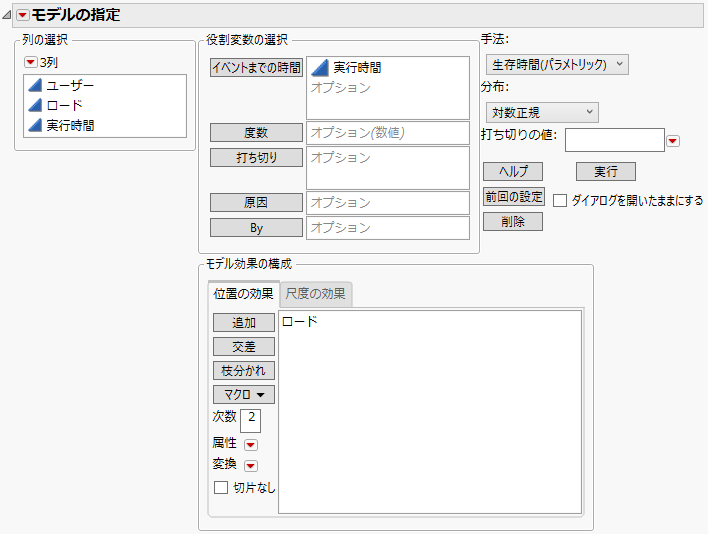Viewport: 708px width, 534px height.
Task: Click the イベントまでの時間 role button
Action: pos(256,67)
